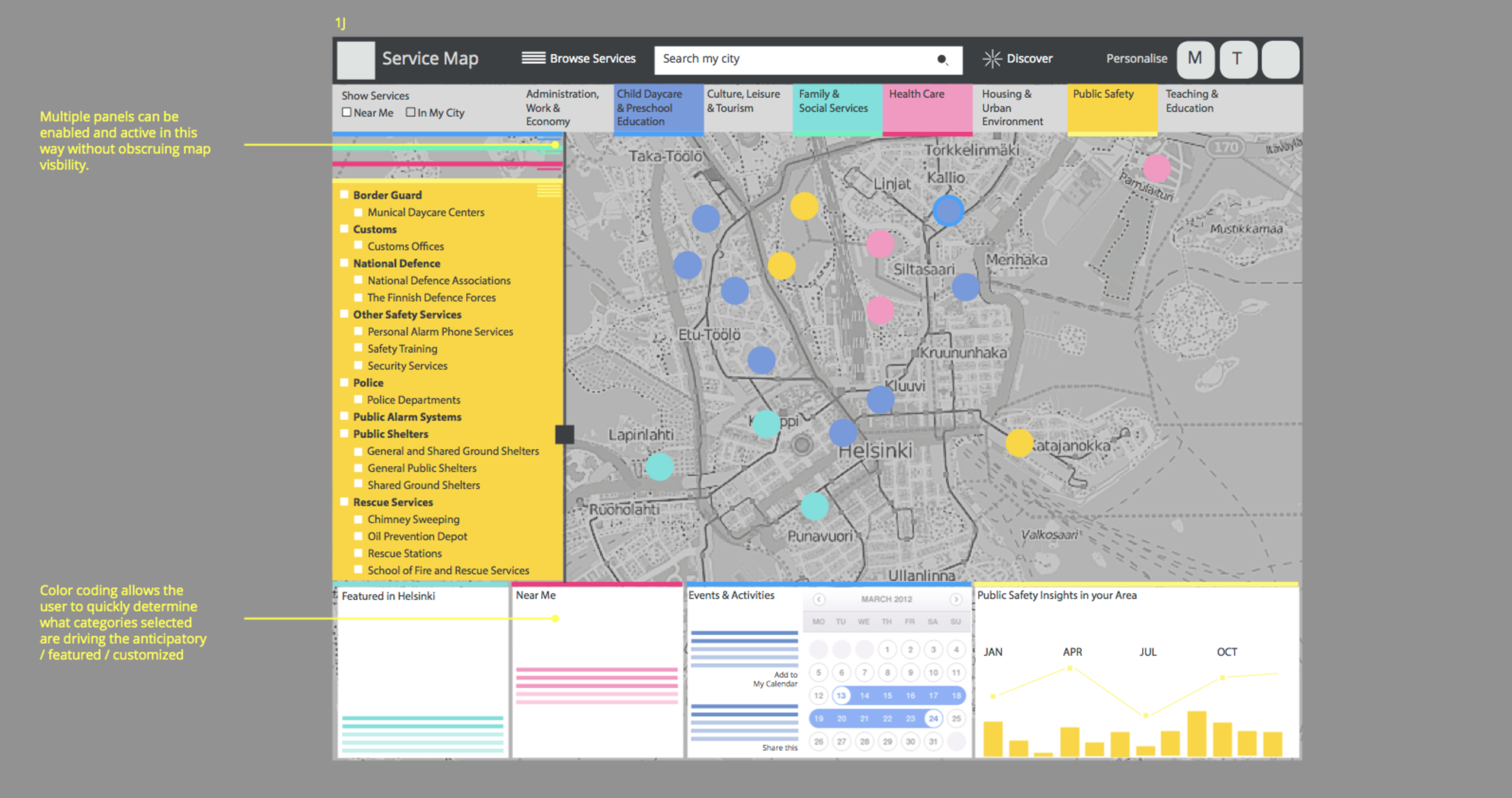Select March 13 in the calendar
1512x798 pixels.
pos(841,695)
